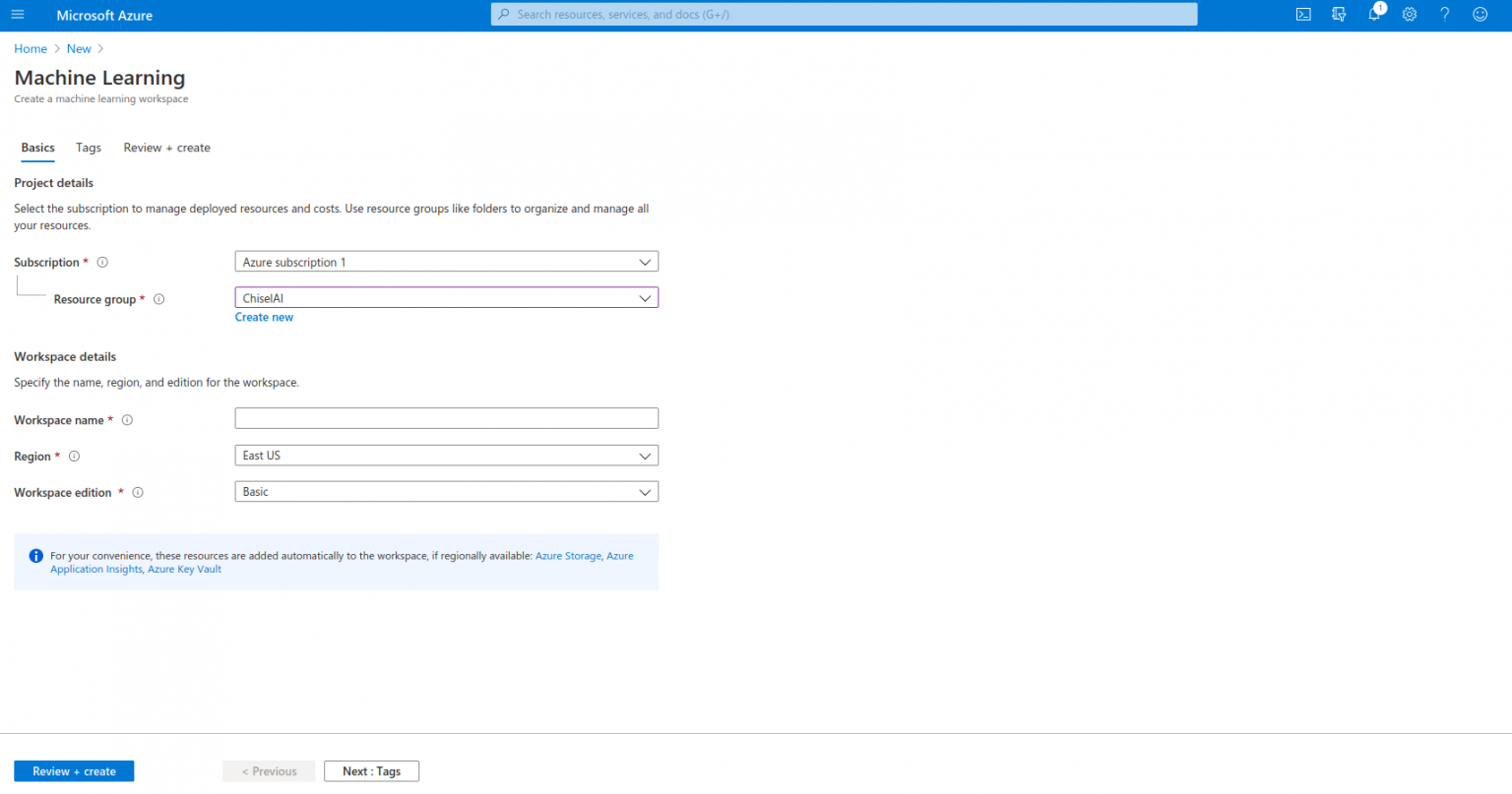Click into the Workspace name text field
The width and height of the screenshot is (1512, 794).
click(446, 418)
